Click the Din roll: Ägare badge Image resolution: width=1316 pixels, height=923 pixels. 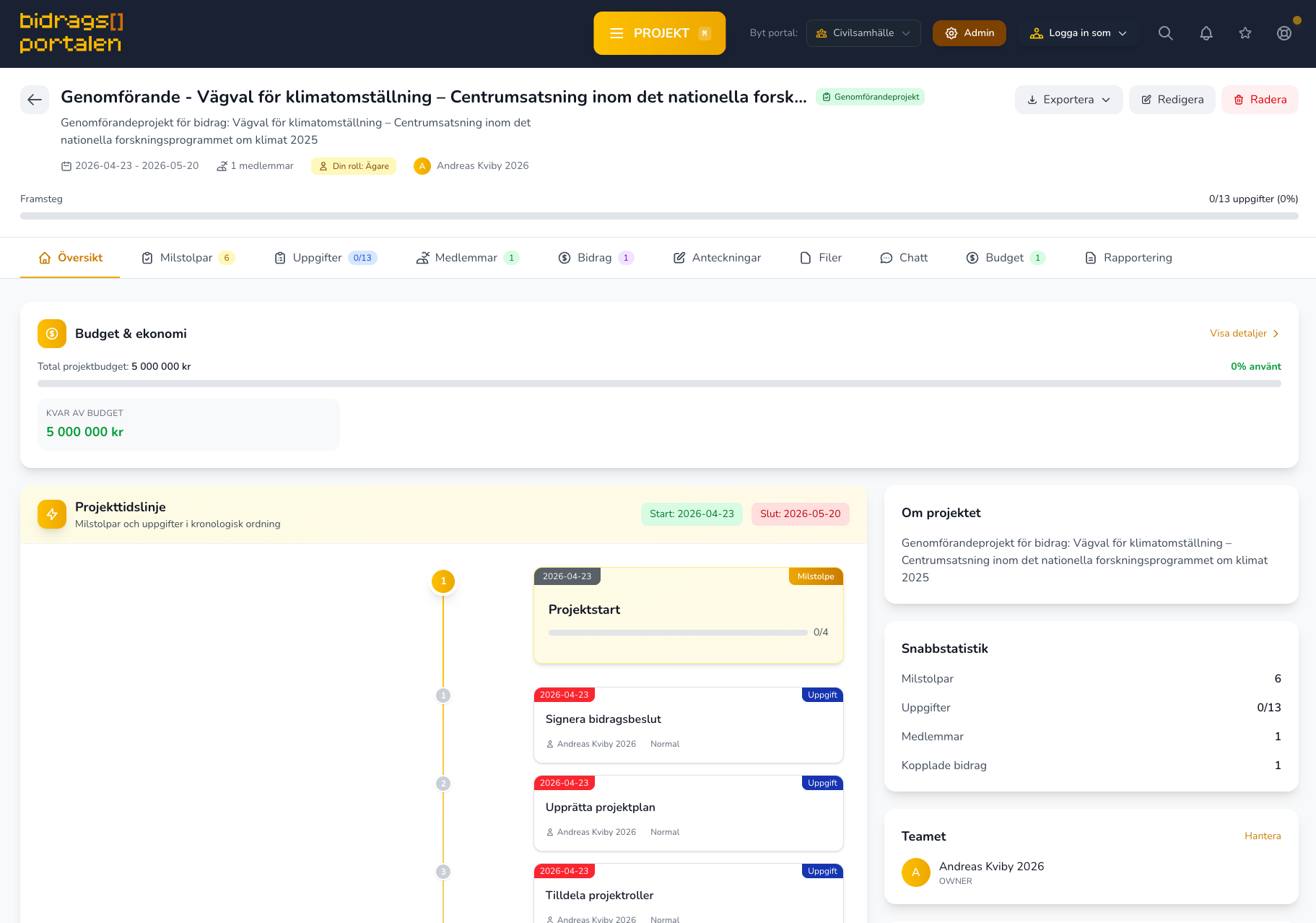(x=354, y=166)
